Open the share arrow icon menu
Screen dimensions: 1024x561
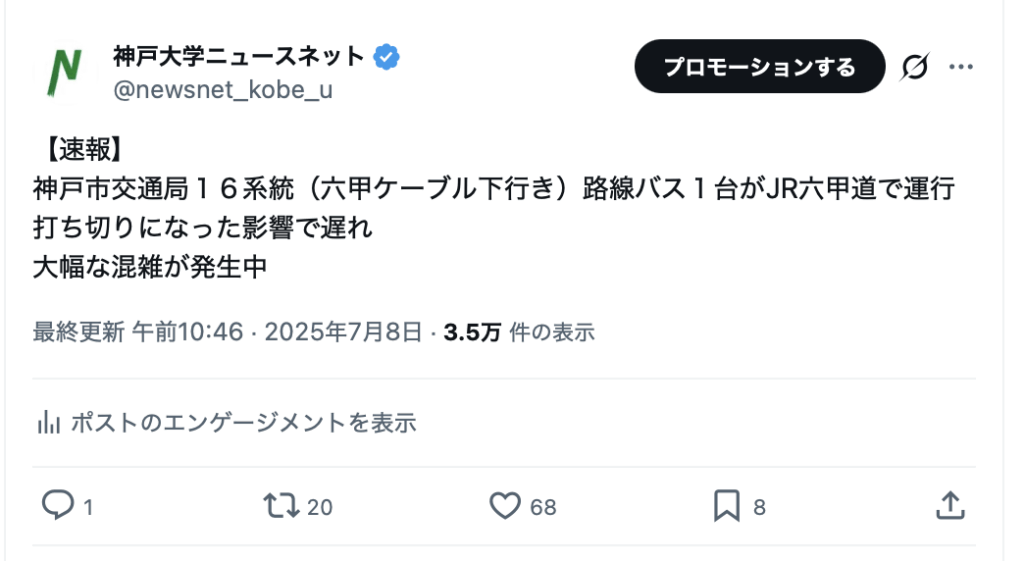point(949,506)
